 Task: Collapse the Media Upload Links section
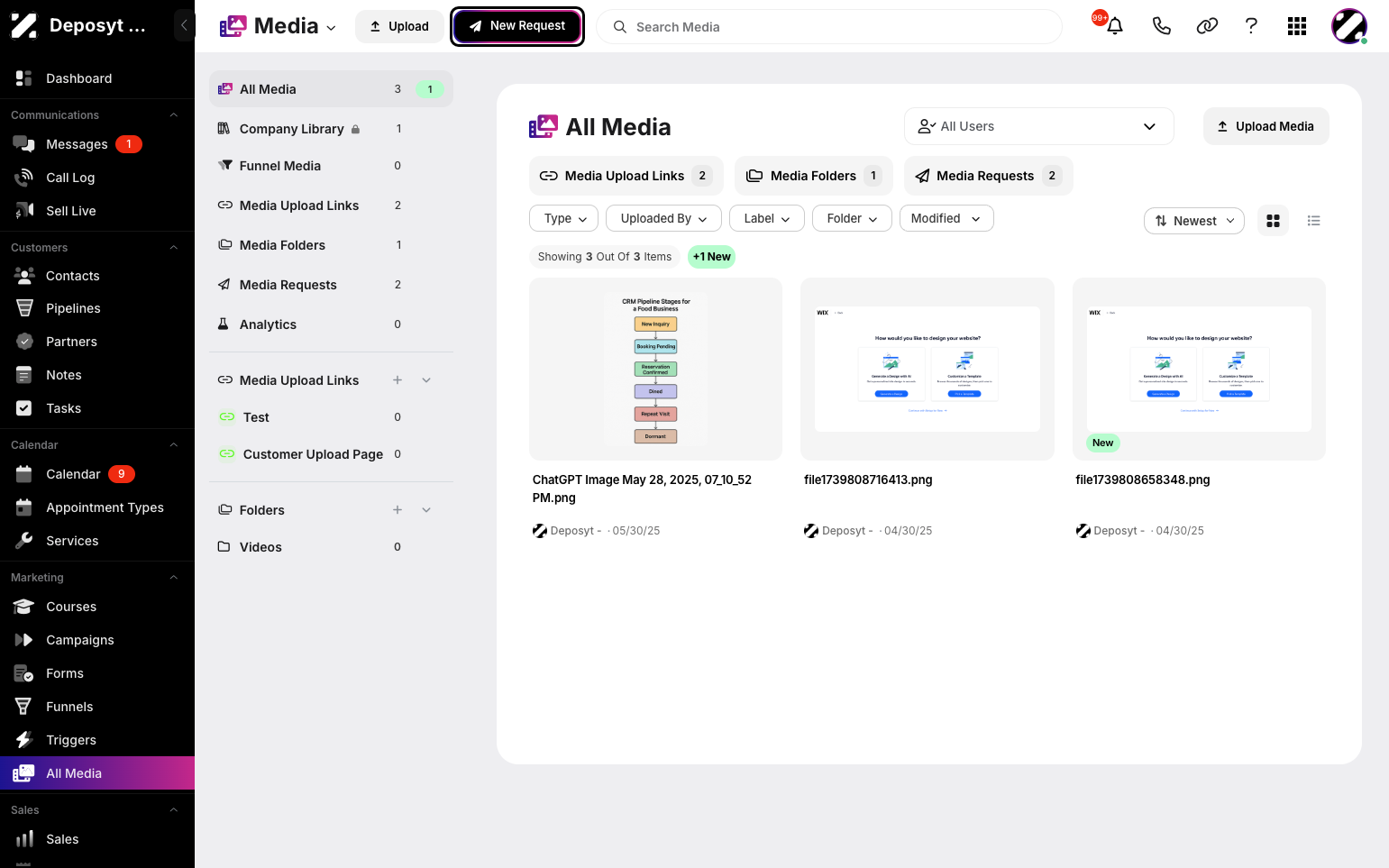pyautogui.click(x=426, y=380)
